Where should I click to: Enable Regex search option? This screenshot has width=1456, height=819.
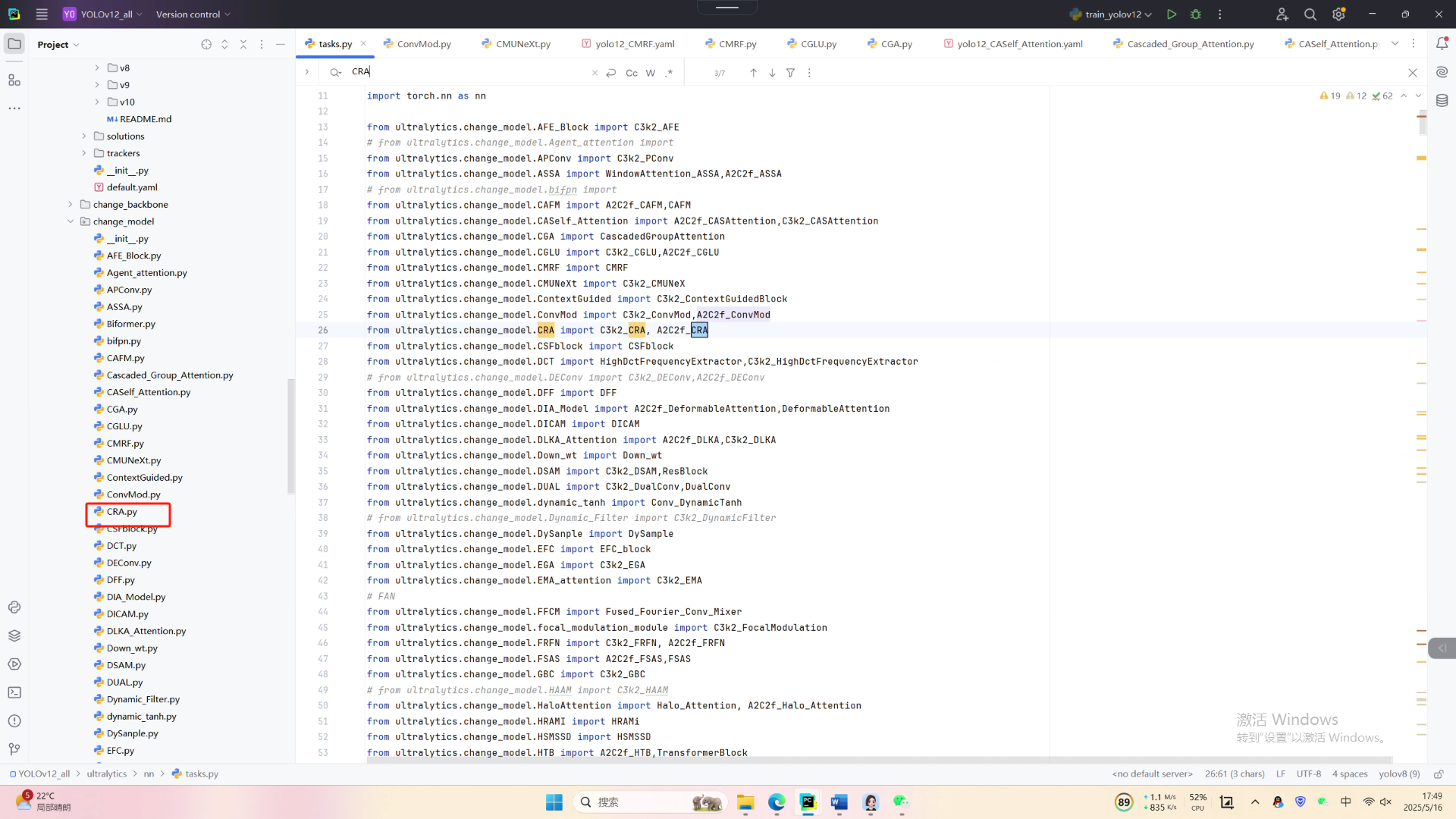pyautogui.click(x=668, y=73)
